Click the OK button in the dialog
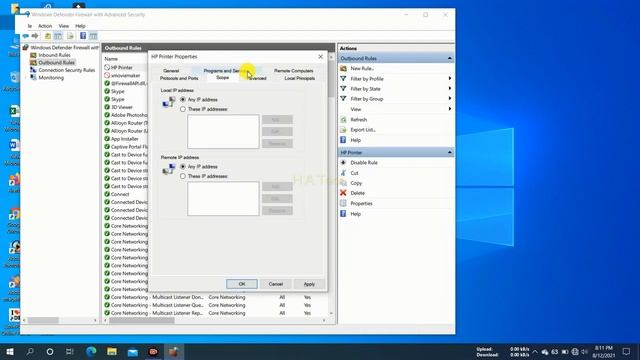The image size is (640, 360). pos(242,284)
